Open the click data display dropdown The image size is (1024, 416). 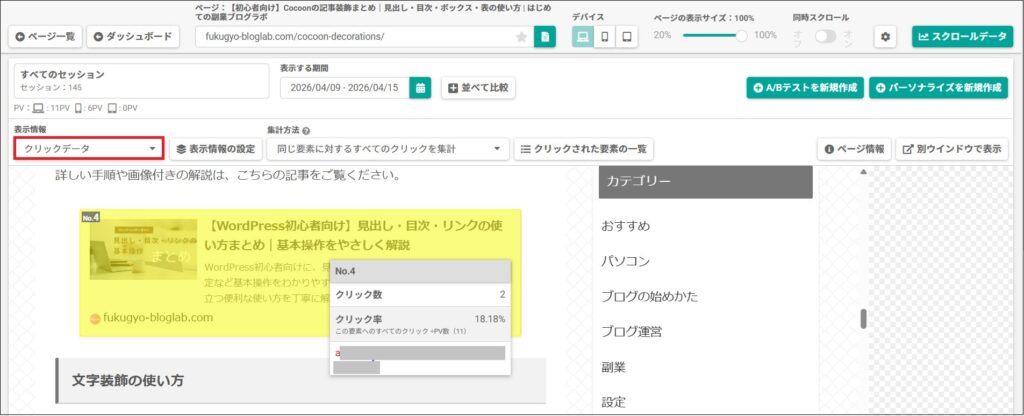tap(88, 149)
